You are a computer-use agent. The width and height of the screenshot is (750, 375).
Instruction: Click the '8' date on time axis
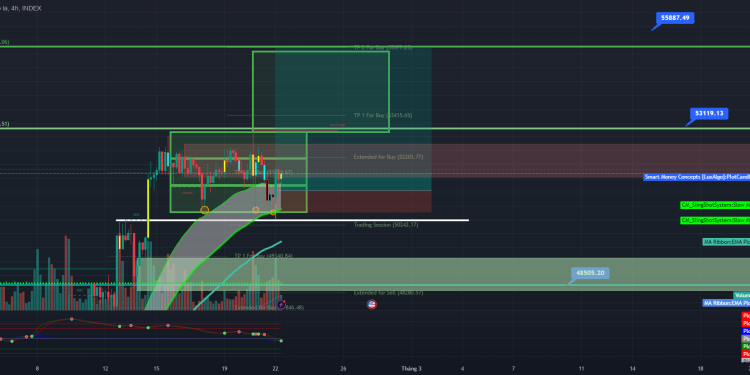tap(37, 369)
